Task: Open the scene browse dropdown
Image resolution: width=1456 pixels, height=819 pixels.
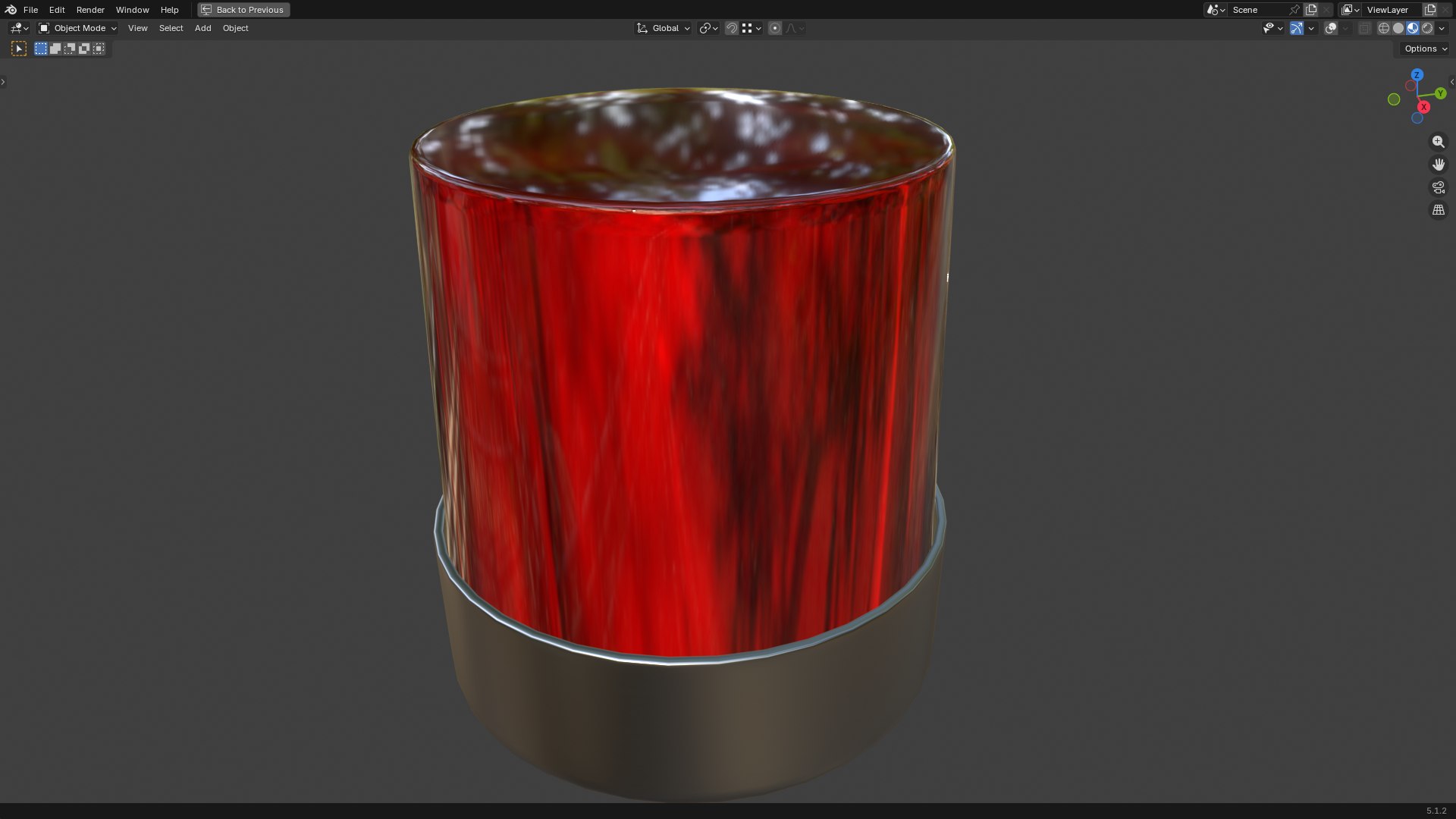Action: point(1216,10)
